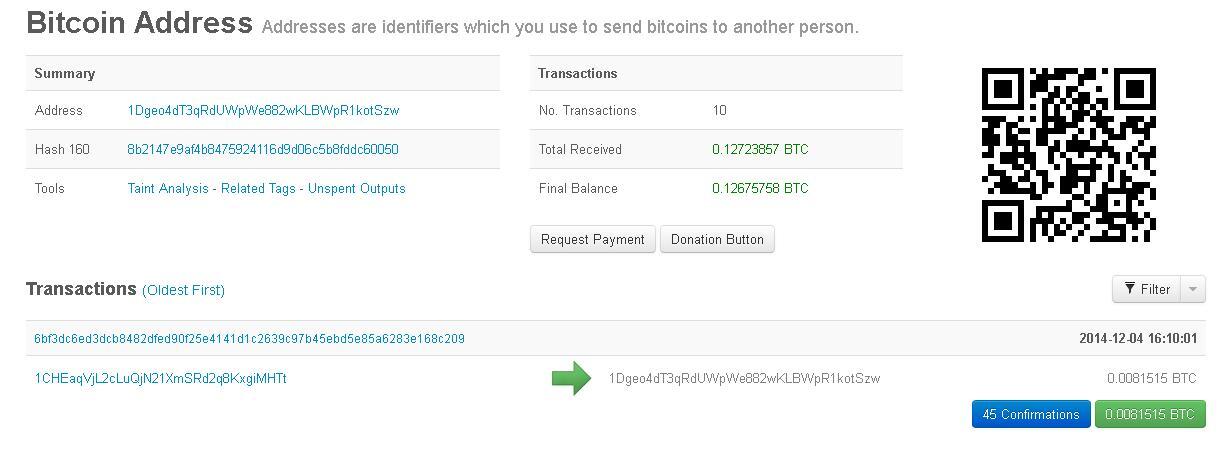Click the Total Received BTC amount
Image resolution: width=1218 pixels, height=457 pixels.
(760, 149)
